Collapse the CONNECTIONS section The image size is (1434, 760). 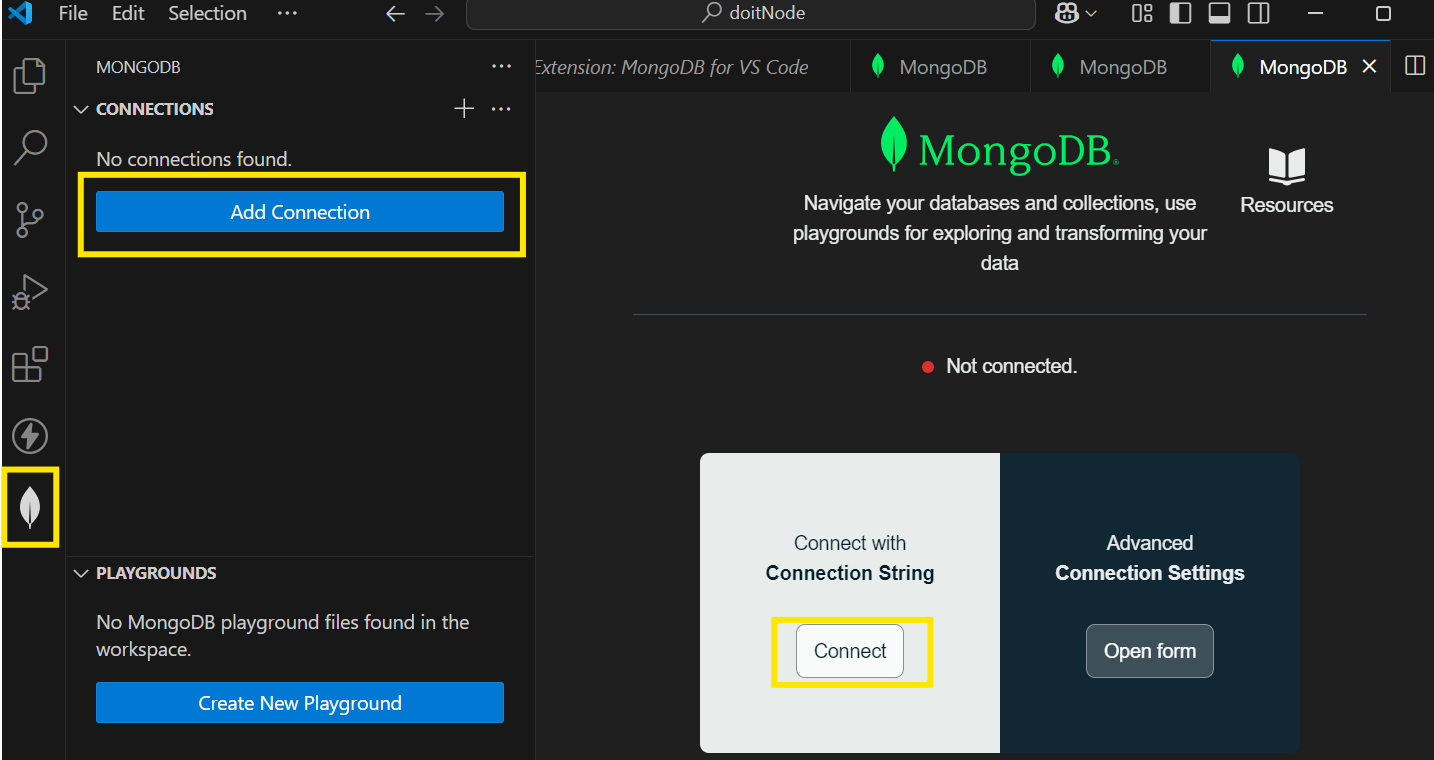pyautogui.click(x=82, y=109)
